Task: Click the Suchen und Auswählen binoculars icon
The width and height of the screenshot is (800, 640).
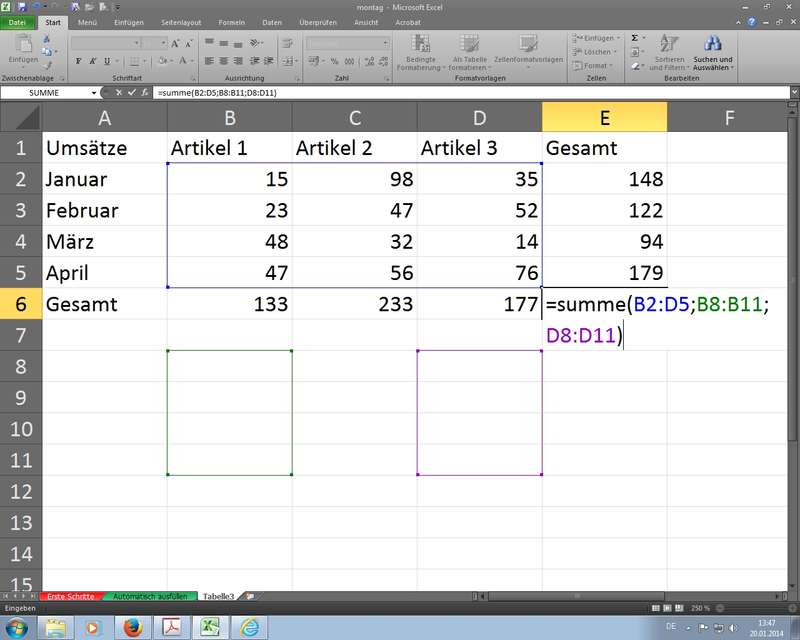Action: [713, 44]
